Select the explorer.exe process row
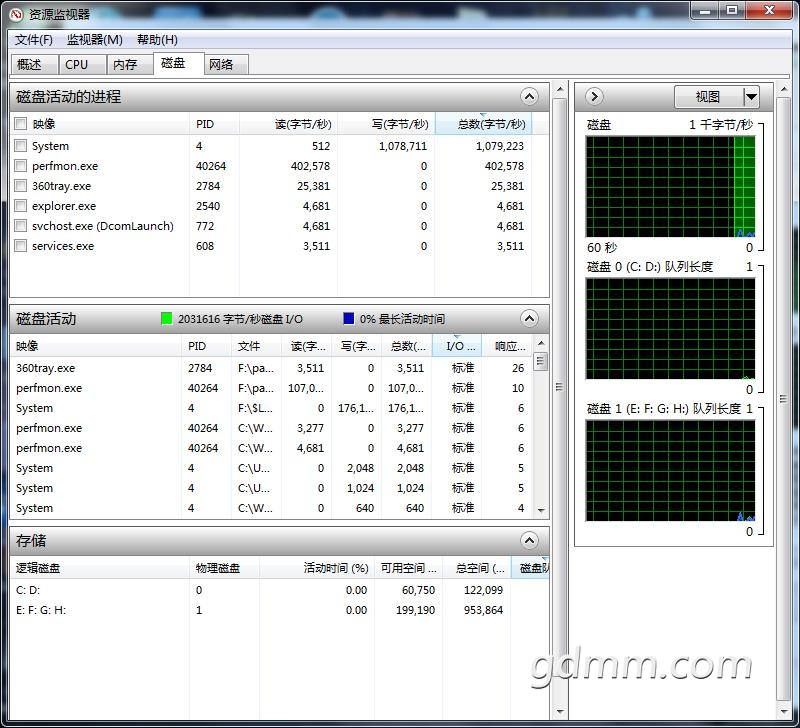This screenshot has height=728, width=800. pyautogui.click(x=64, y=206)
